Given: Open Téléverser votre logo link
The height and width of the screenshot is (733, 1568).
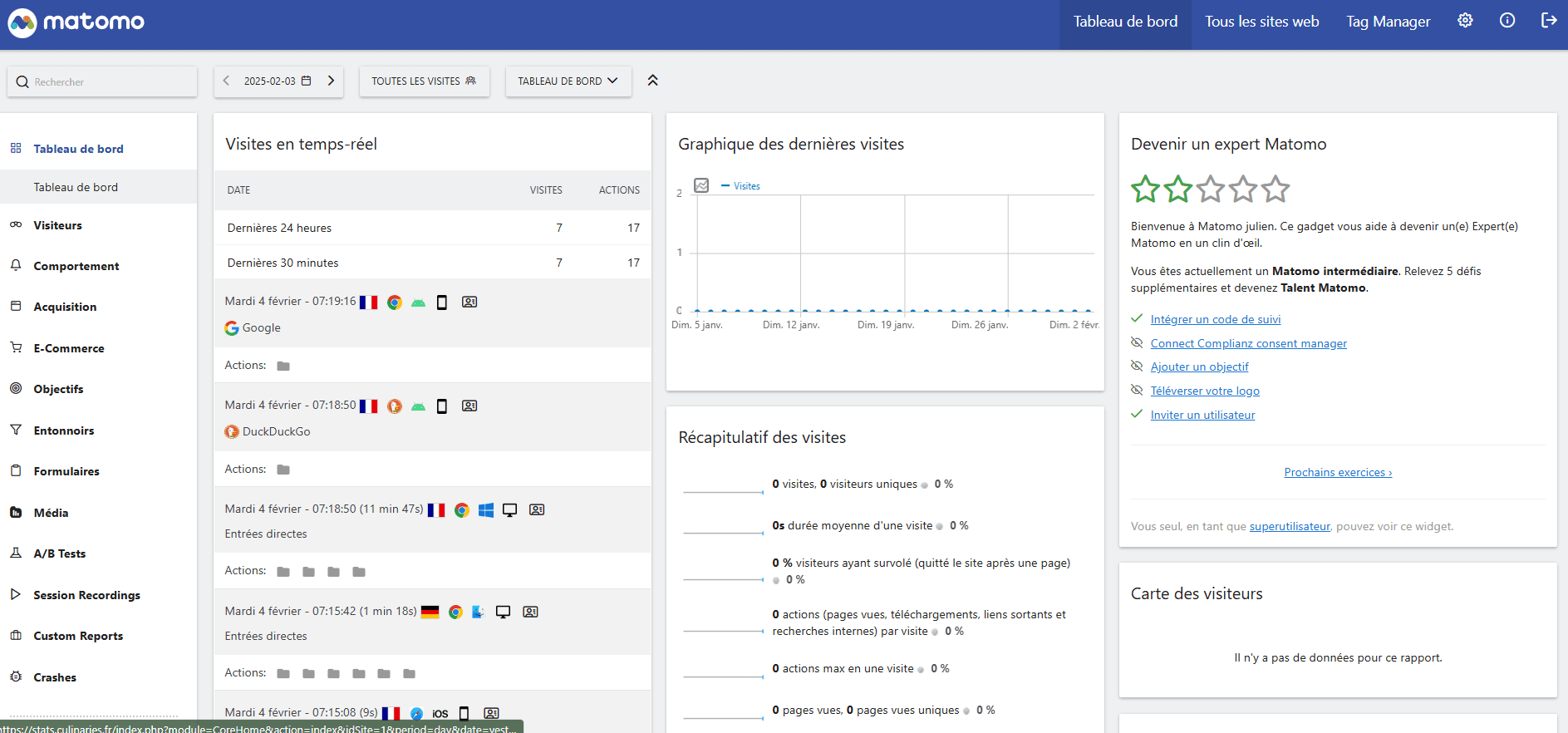Looking at the screenshot, I should 1205,391.
